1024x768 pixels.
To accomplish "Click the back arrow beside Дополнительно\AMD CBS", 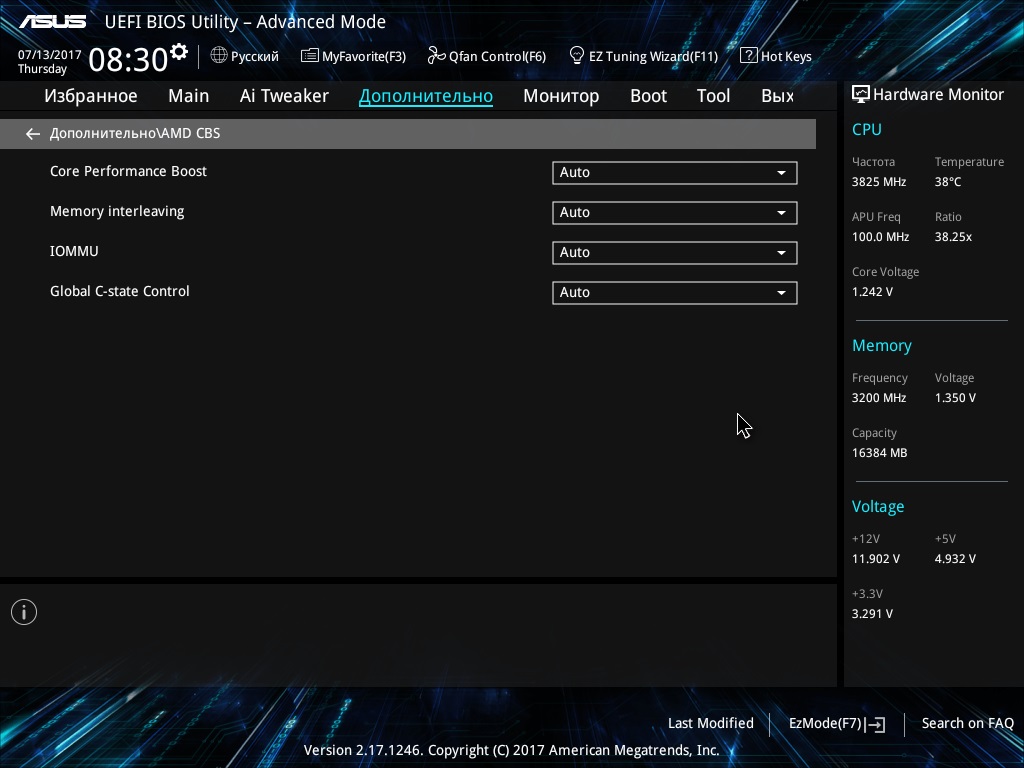I will click(33, 134).
